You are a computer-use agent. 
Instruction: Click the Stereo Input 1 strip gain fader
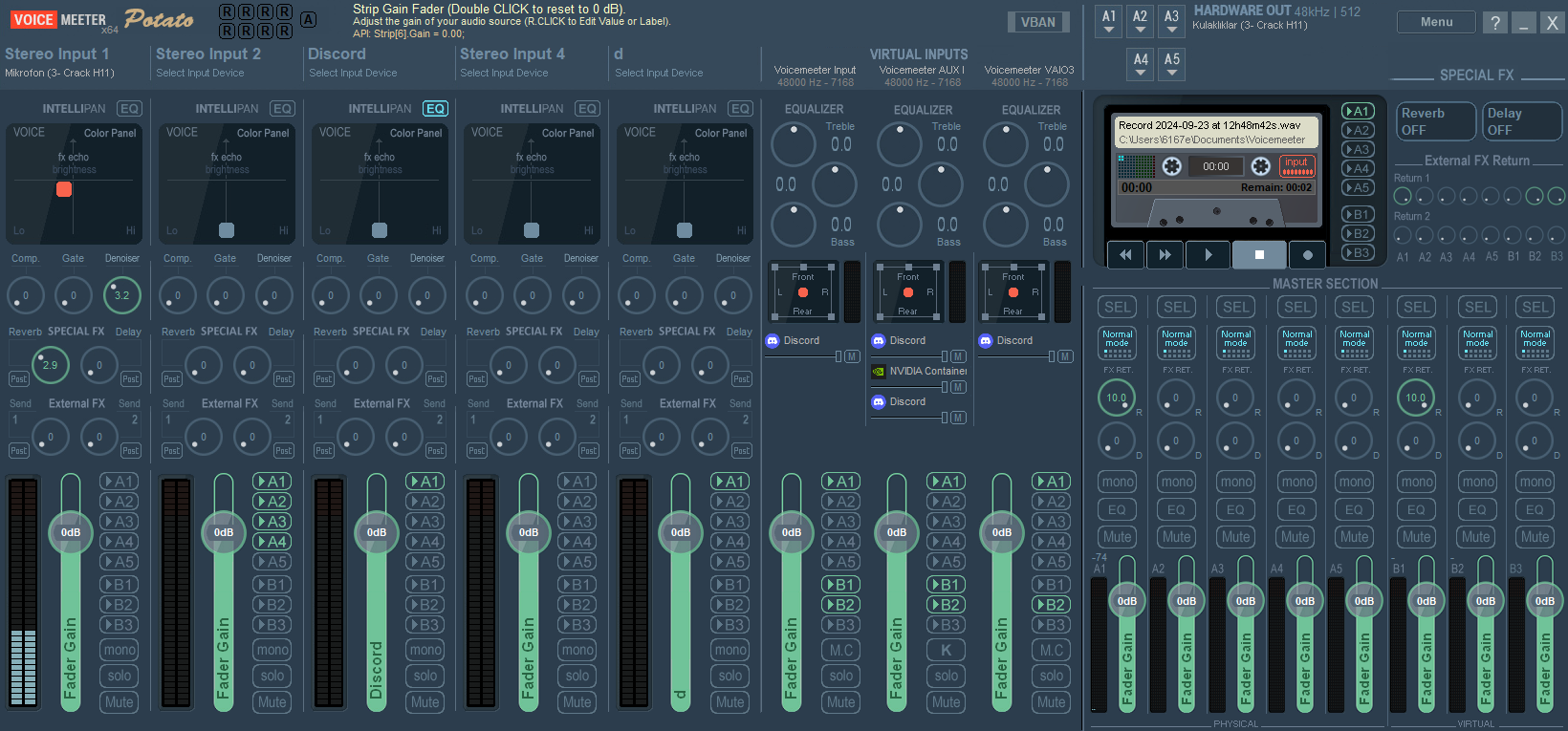click(71, 532)
